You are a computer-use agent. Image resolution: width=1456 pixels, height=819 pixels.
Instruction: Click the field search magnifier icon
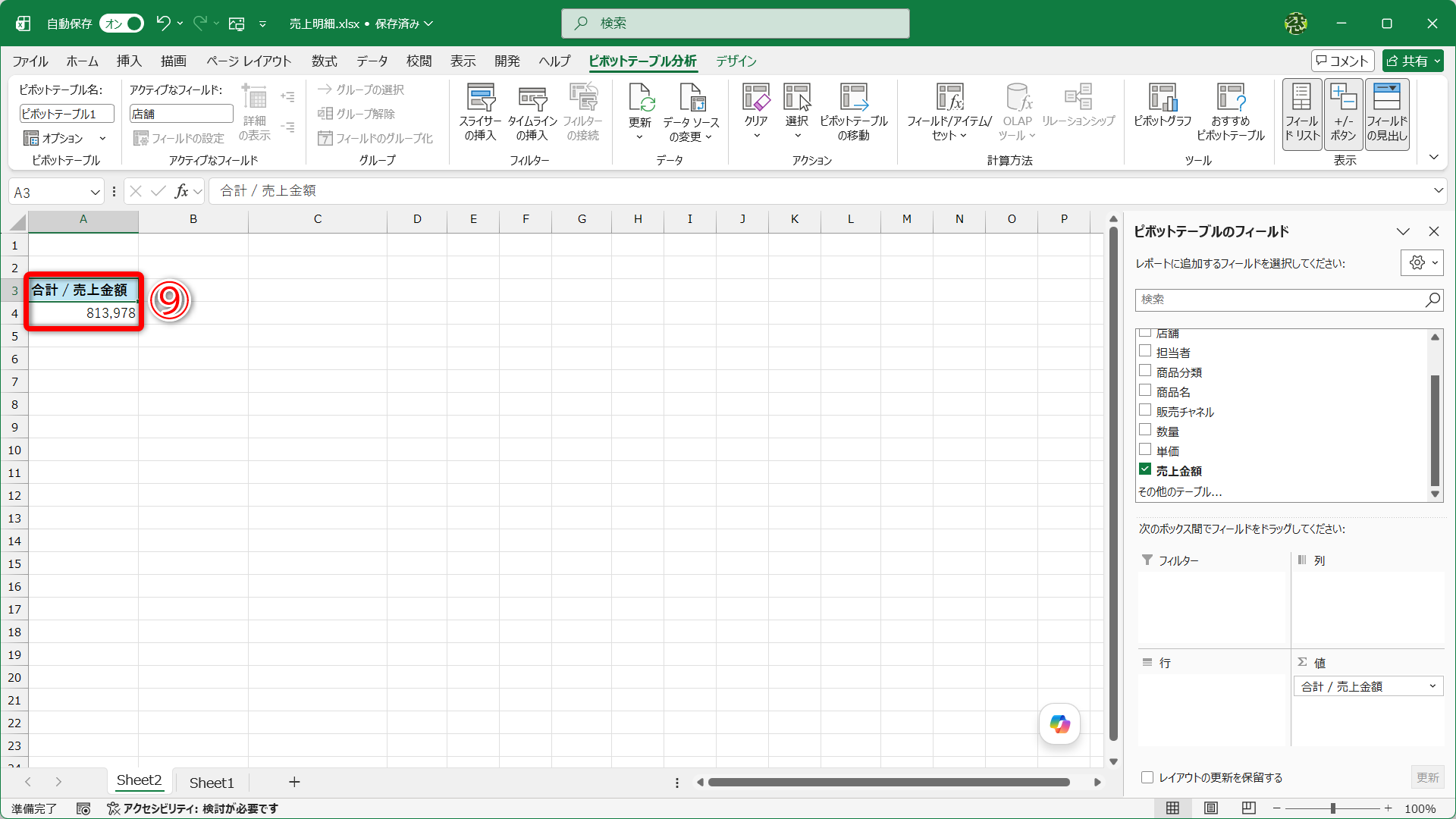pos(1432,300)
